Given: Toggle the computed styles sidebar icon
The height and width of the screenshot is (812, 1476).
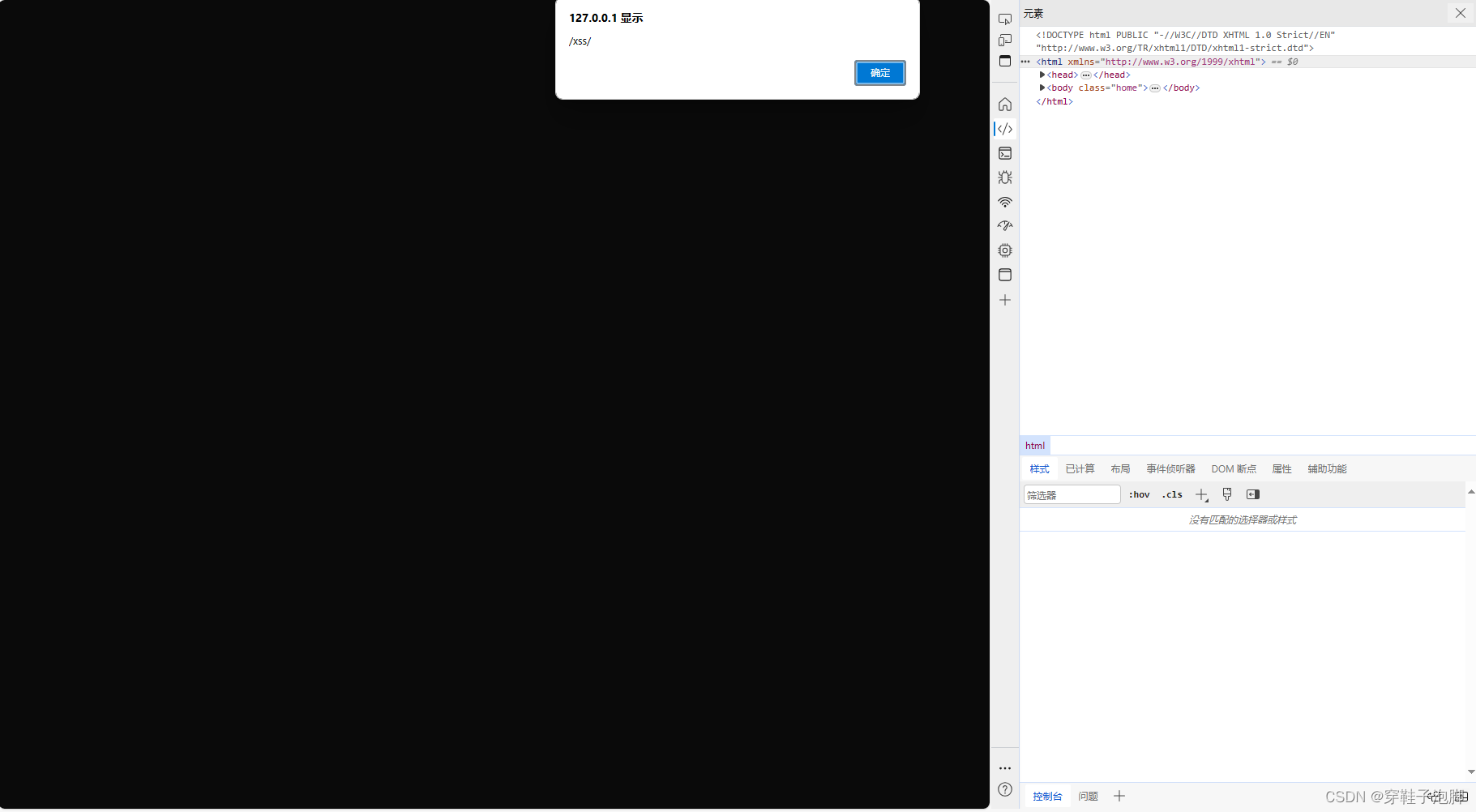Looking at the screenshot, I should (x=1253, y=494).
